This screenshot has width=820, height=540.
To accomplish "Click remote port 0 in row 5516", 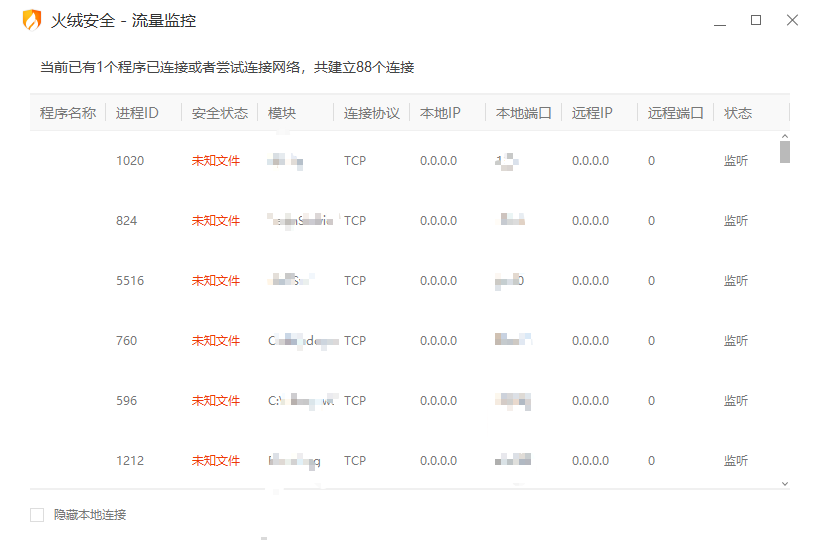I will [652, 281].
